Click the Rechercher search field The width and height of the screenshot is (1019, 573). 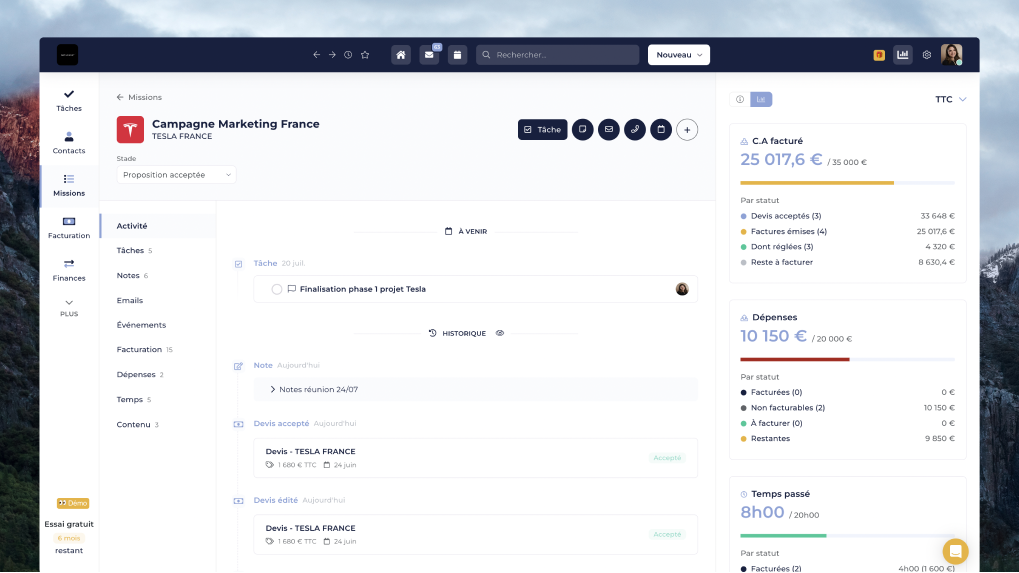tap(558, 55)
